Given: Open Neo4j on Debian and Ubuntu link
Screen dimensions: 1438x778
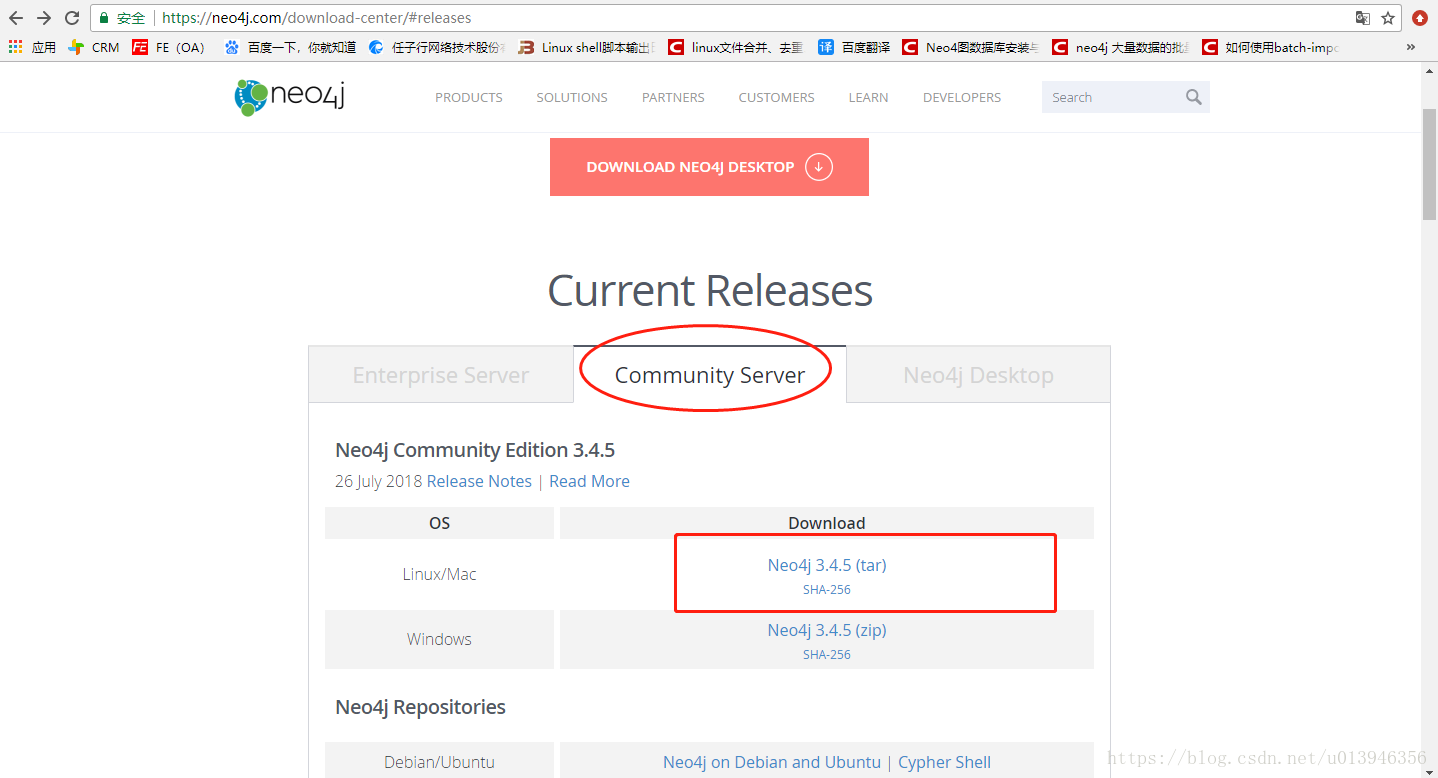Looking at the screenshot, I should [x=772, y=762].
